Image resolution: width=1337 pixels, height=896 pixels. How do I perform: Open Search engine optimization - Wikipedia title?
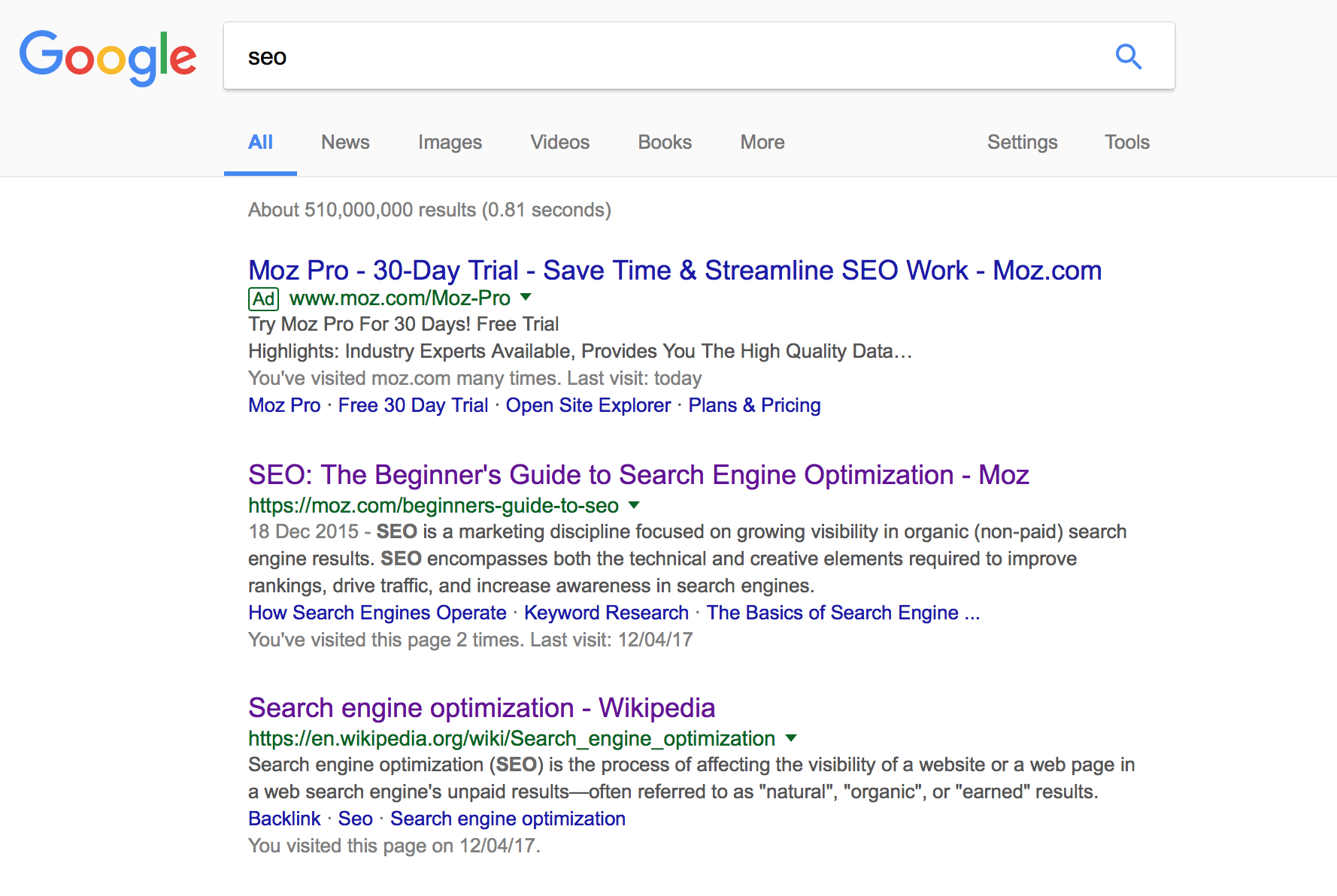[x=481, y=708]
